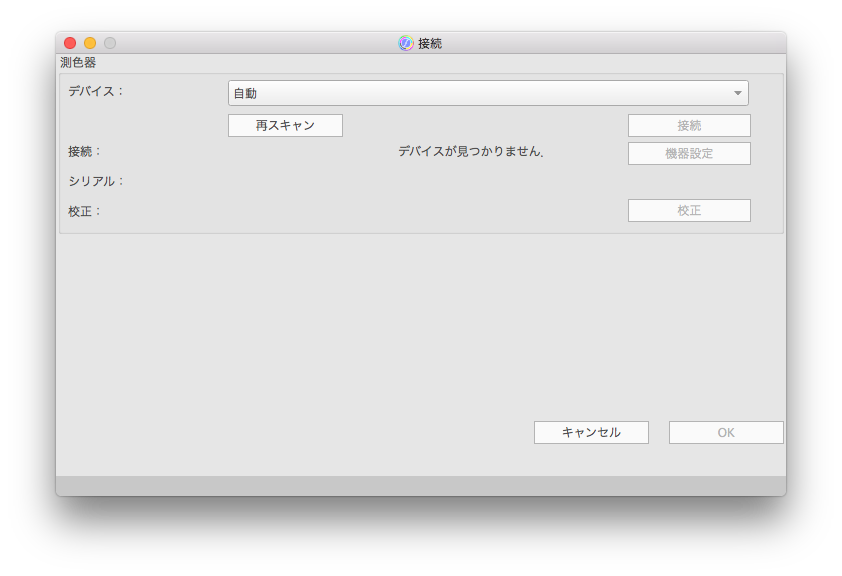Click the 接続: row label on left
The width and height of the screenshot is (842, 576).
pyautogui.click(x=84, y=152)
